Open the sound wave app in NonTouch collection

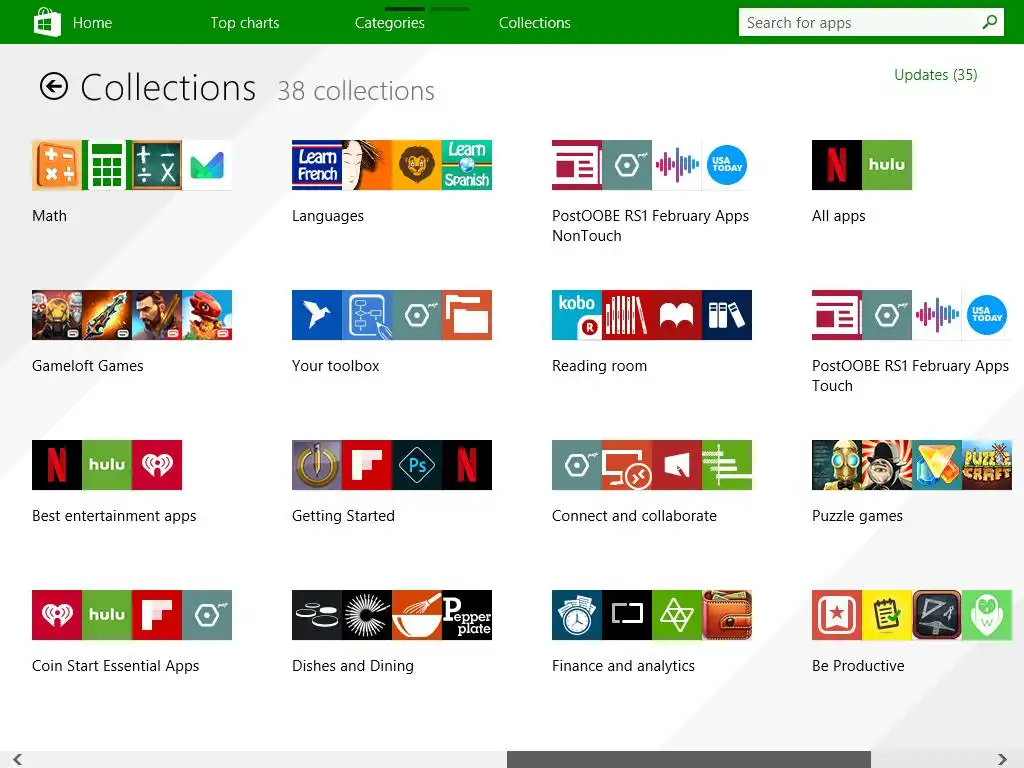pyautogui.click(x=677, y=165)
